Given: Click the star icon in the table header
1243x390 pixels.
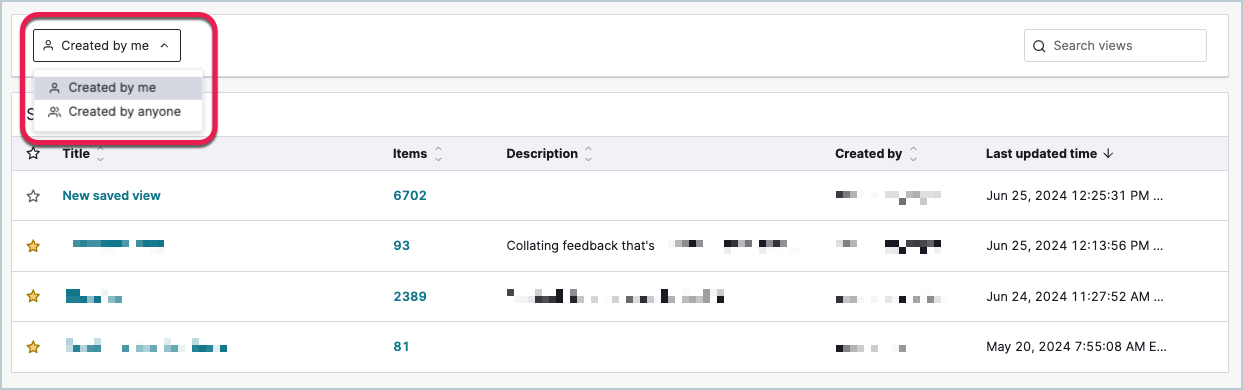Looking at the screenshot, I should [33, 154].
